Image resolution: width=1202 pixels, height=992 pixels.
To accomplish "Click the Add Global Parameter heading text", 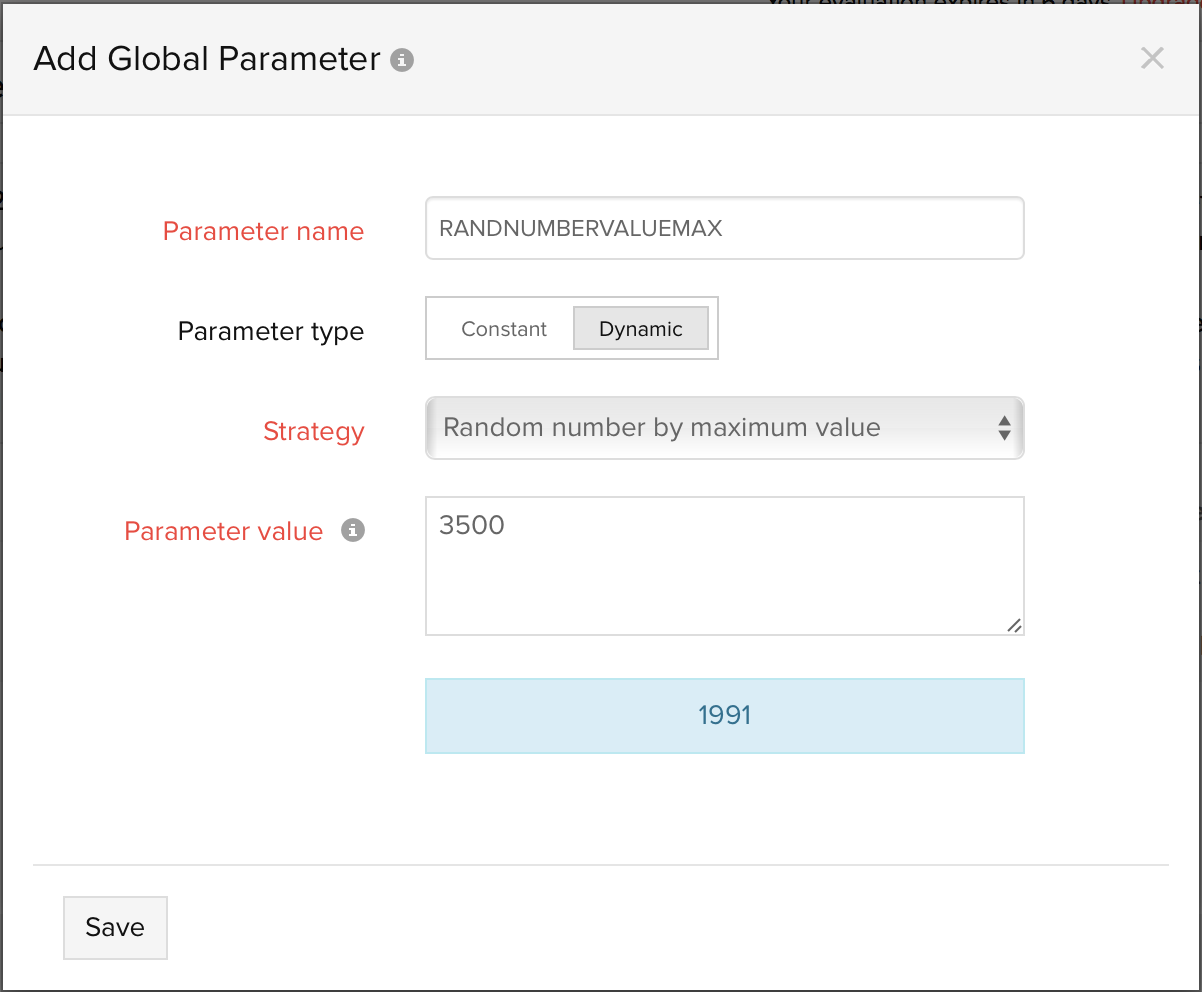I will coord(207,60).
